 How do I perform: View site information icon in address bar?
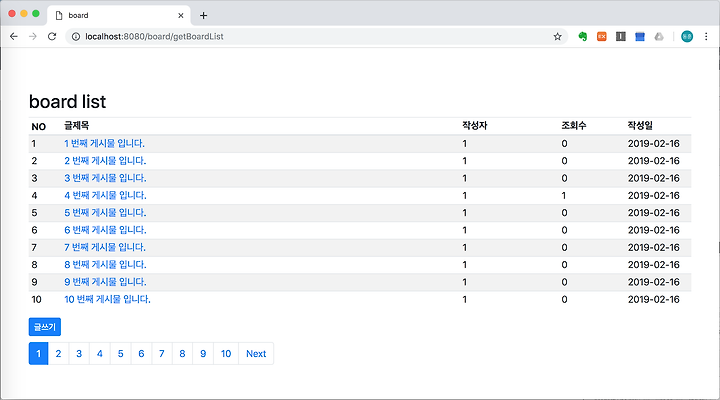(x=76, y=36)
